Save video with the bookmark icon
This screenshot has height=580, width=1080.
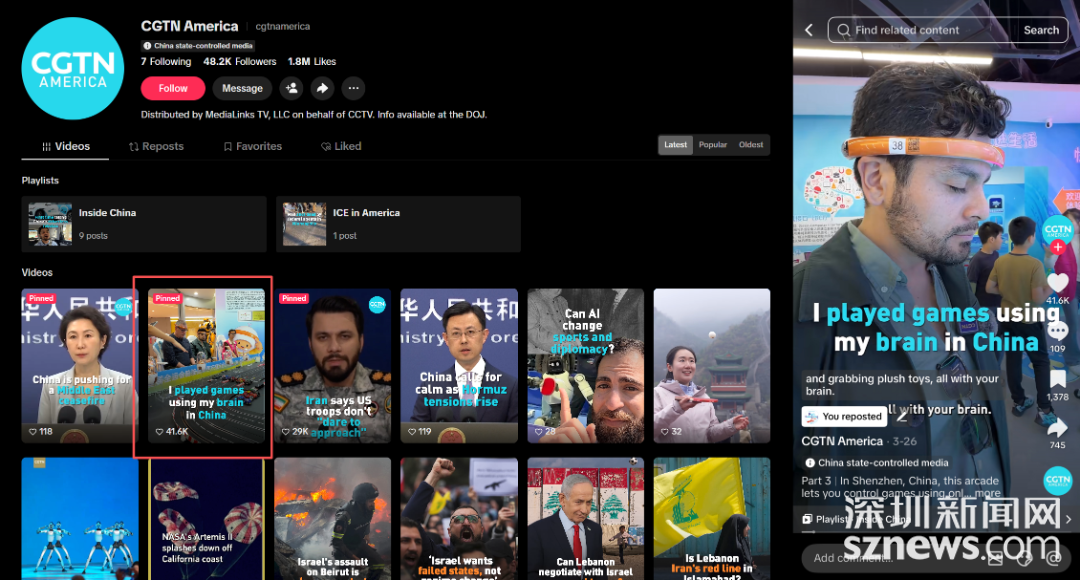tap(1057, 379)
